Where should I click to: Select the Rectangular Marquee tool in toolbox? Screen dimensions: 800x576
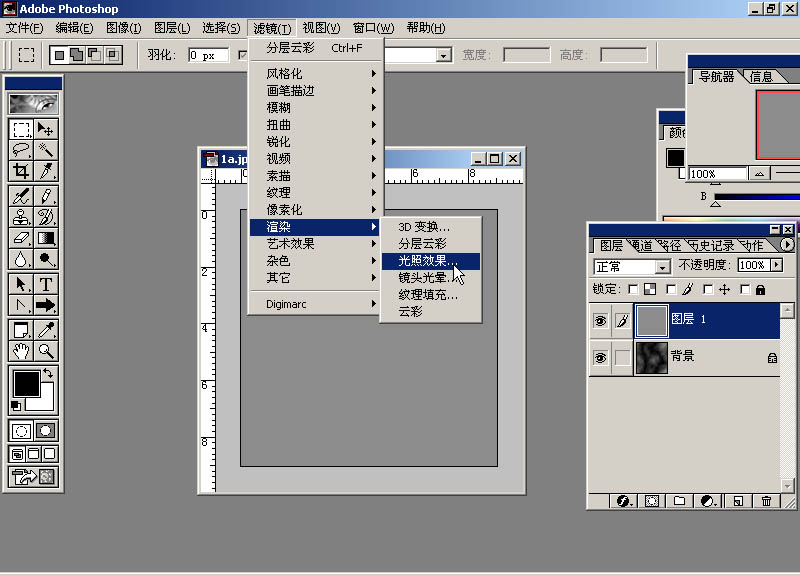(21, 130)
